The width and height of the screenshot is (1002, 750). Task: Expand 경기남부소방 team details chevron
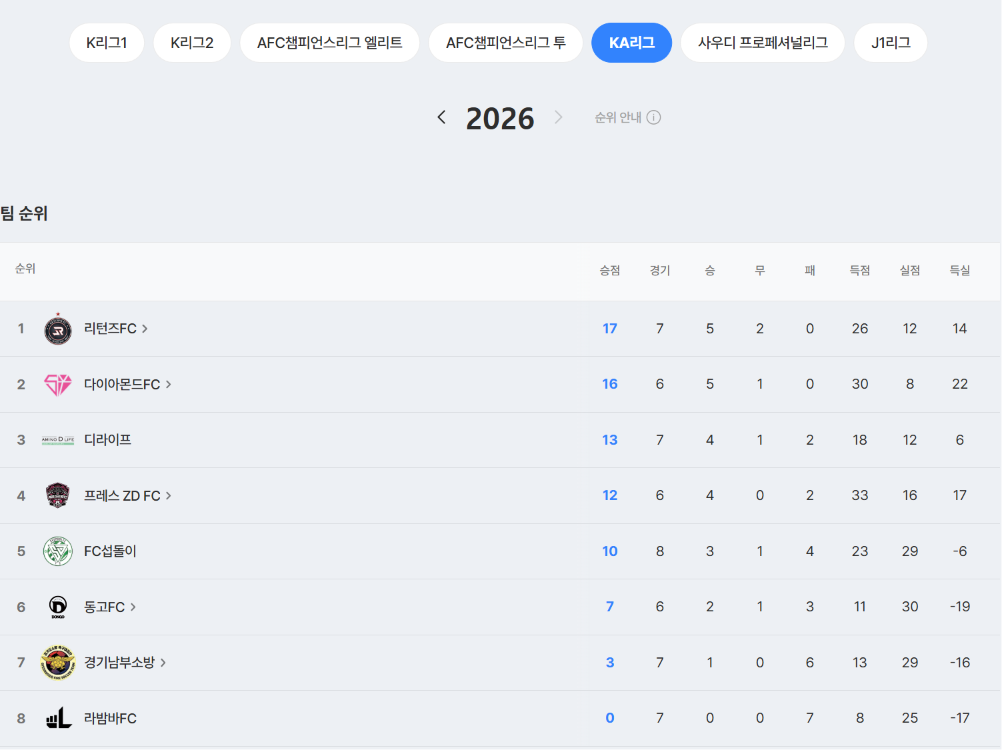coord(164,662)
